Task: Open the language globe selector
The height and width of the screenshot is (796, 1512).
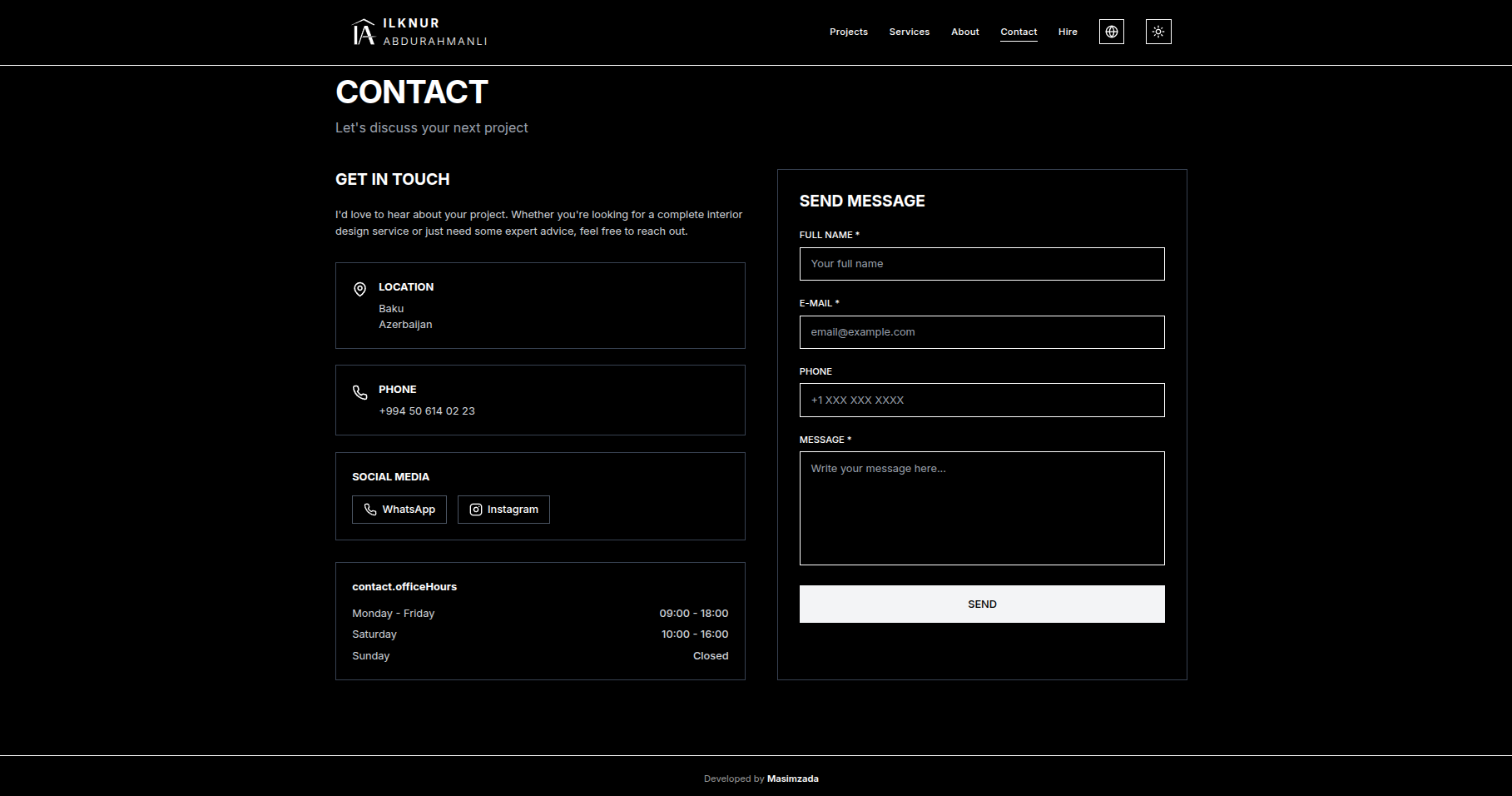Action: tap(1111, 32)
